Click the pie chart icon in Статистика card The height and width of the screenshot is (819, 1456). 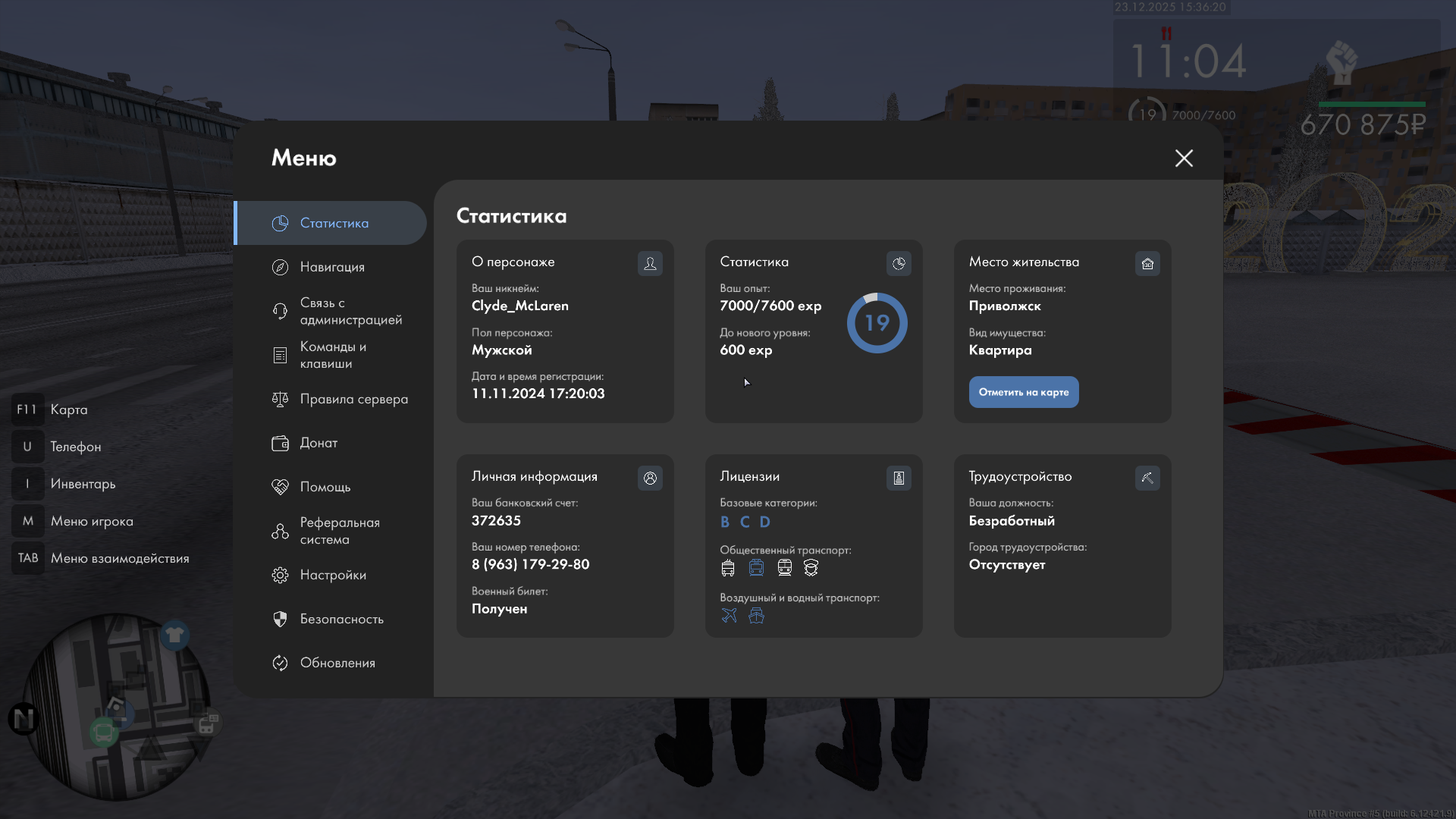pos(899,263)
